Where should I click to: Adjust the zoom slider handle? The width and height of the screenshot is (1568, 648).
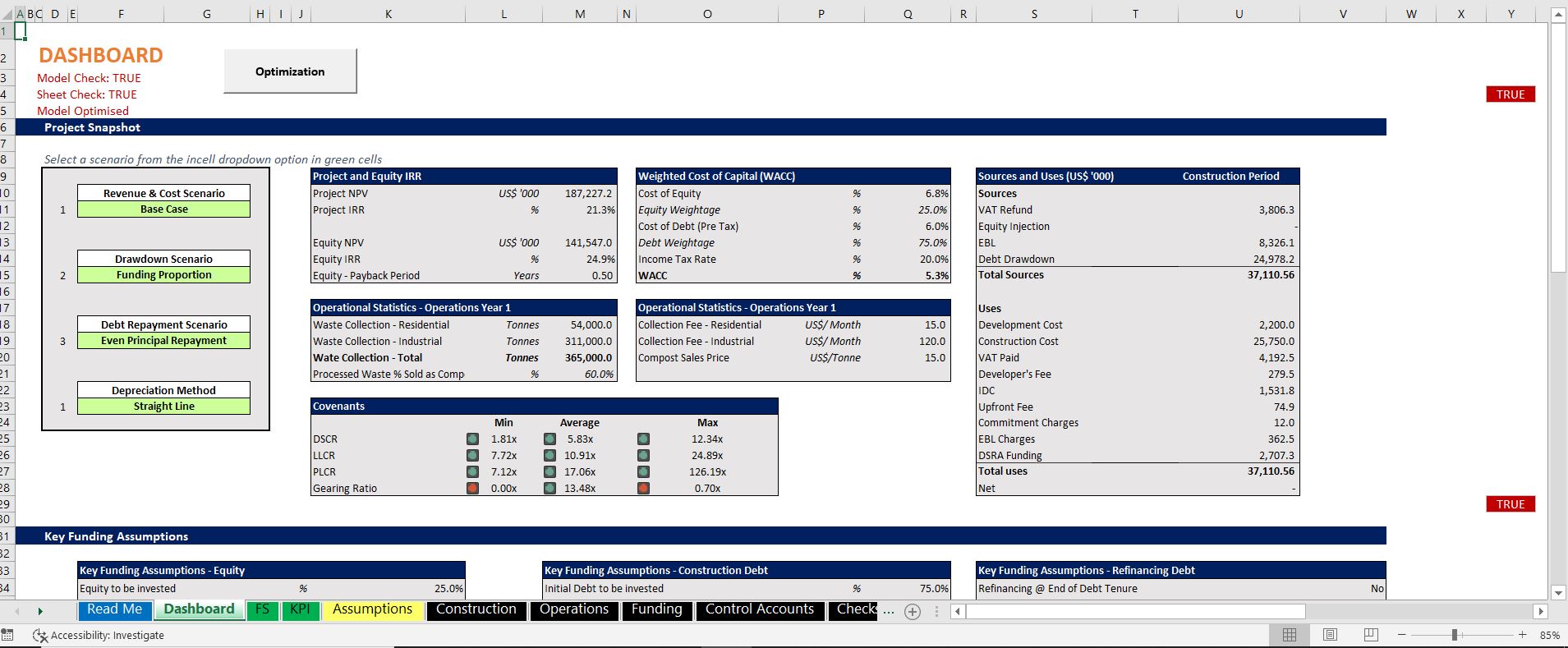1455,635
